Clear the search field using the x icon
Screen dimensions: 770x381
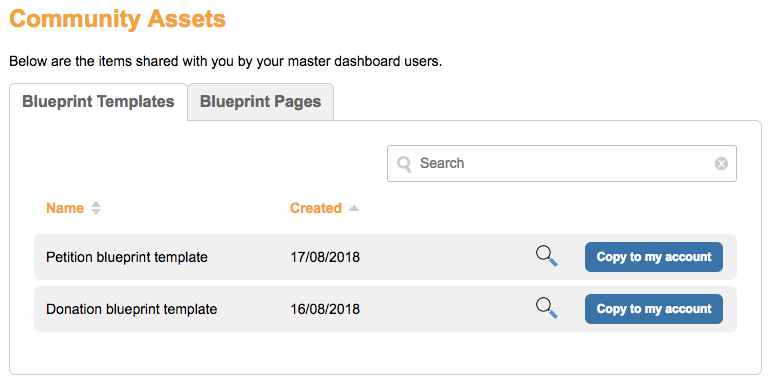pyautogui.click(x=721, y=163)
